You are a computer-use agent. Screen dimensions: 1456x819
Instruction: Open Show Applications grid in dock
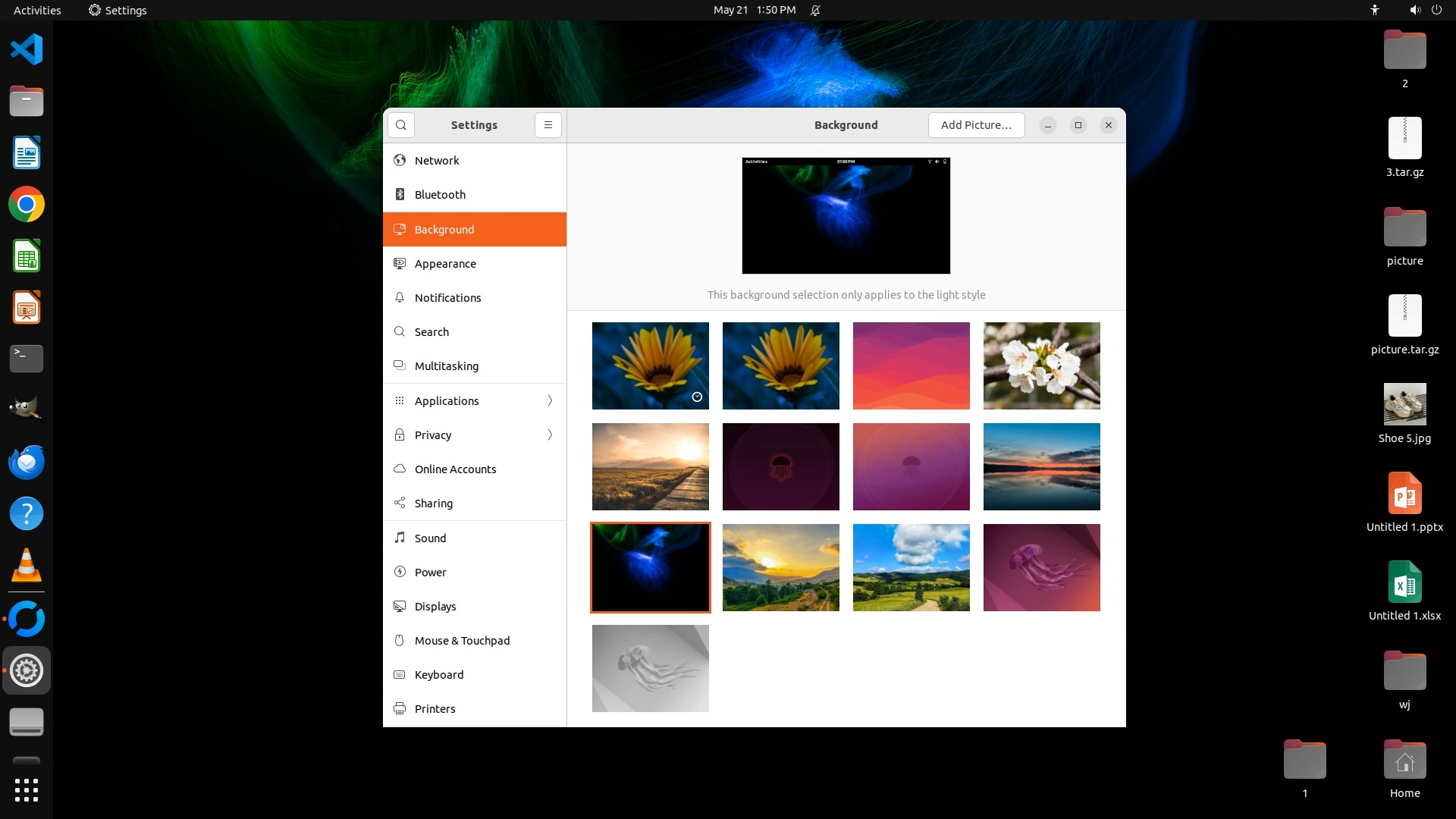click(27, 790)
